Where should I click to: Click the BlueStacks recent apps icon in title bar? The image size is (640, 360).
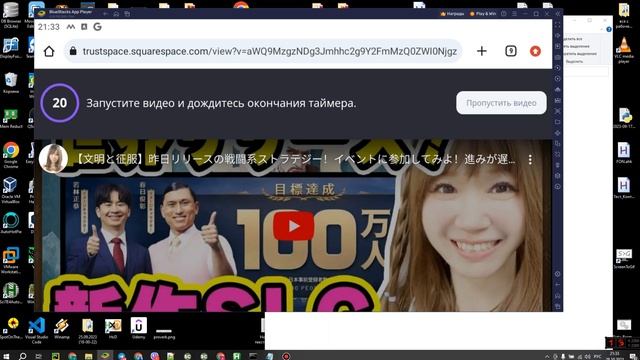(x=127, y=14)
